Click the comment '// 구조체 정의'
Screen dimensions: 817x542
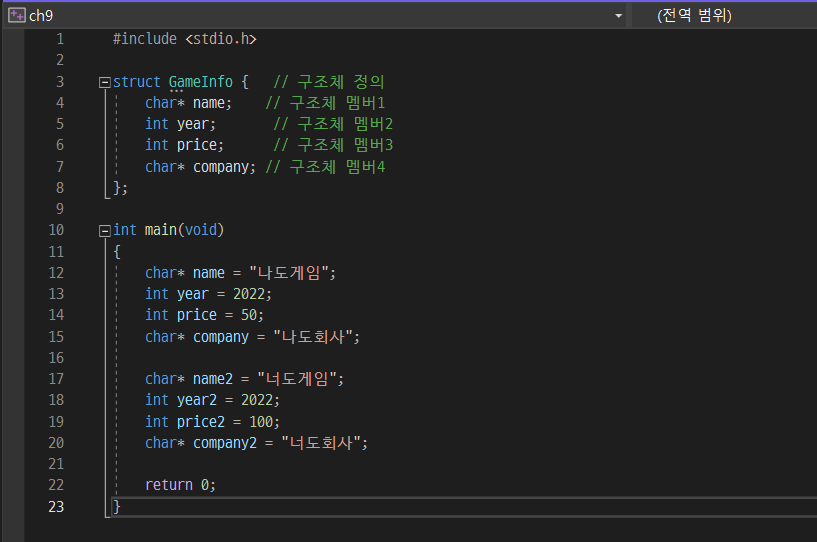pos(329,82)
